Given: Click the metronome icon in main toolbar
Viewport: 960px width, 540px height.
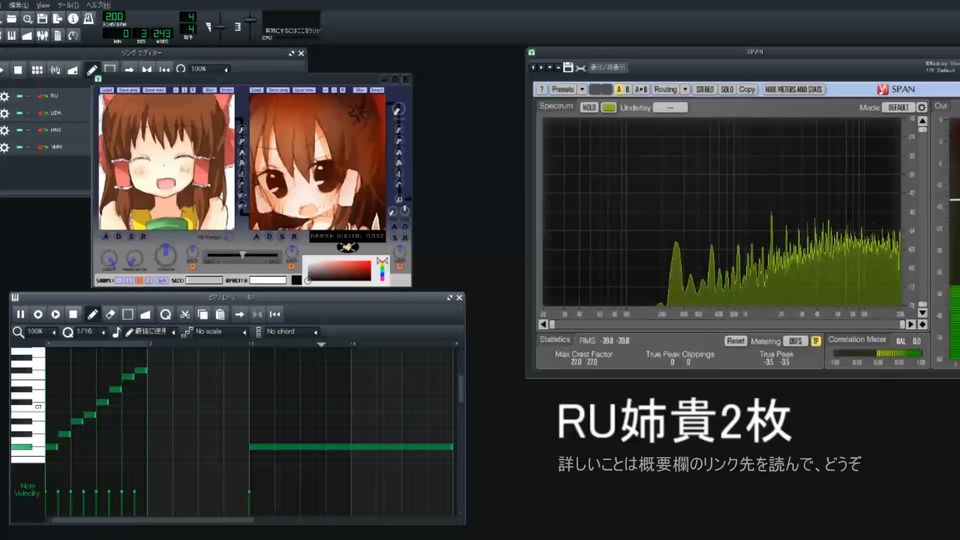Looking at the screenshot, I should coord(89,19).
